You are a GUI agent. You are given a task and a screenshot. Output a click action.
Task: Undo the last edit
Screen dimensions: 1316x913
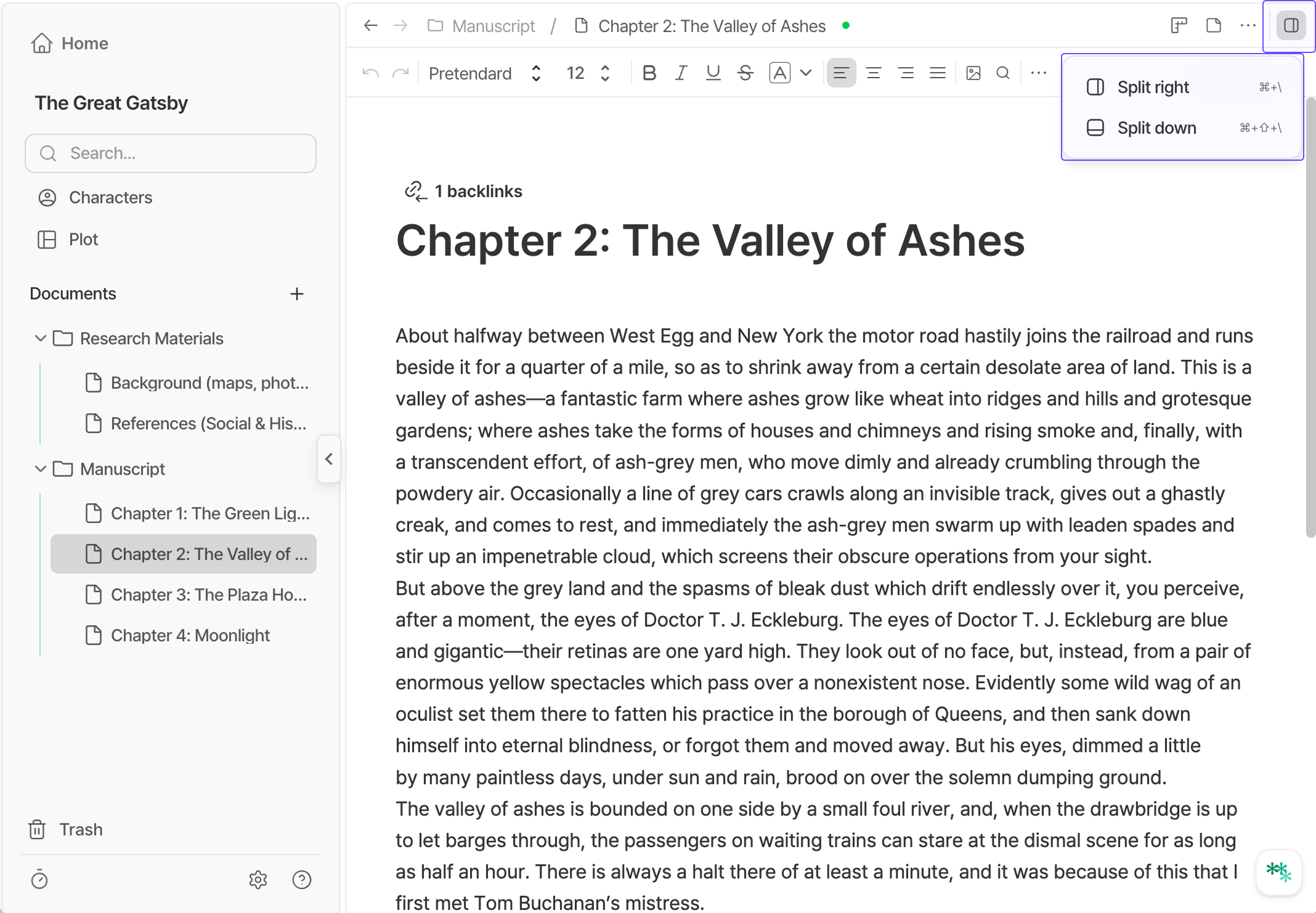tap(371, 73)
